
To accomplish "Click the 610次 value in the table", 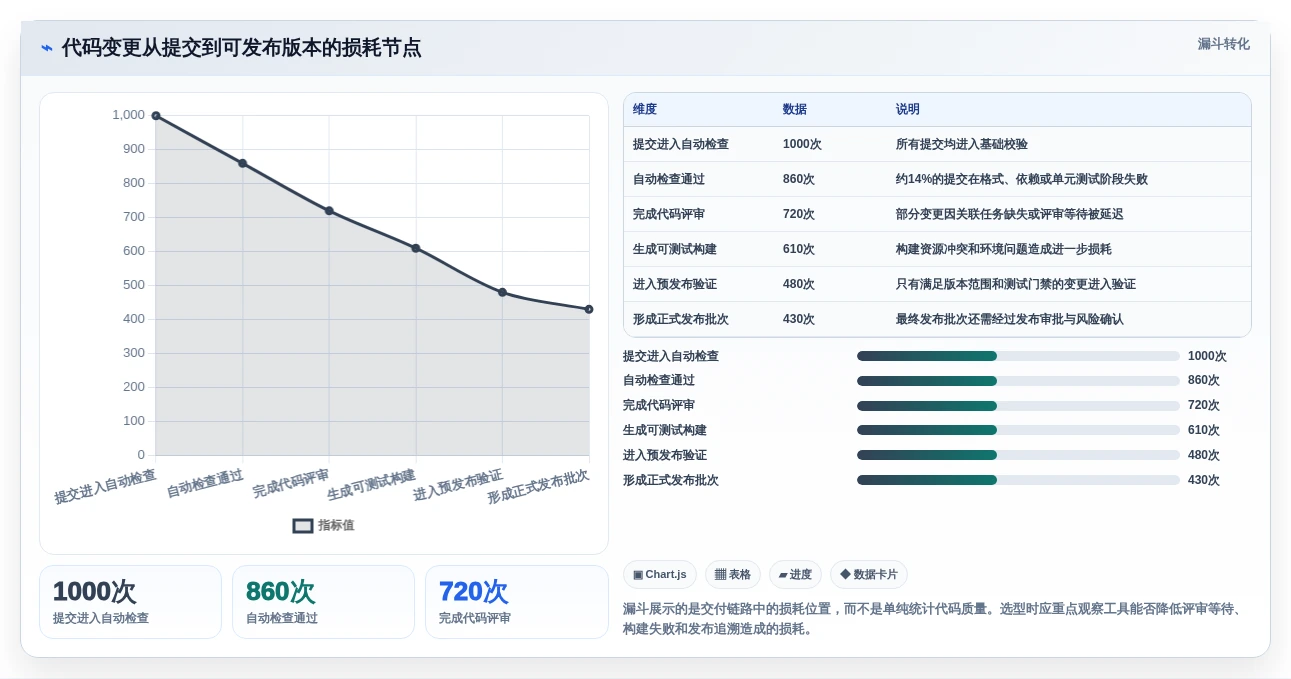I will pyautogui.click(x=799, y=249).
